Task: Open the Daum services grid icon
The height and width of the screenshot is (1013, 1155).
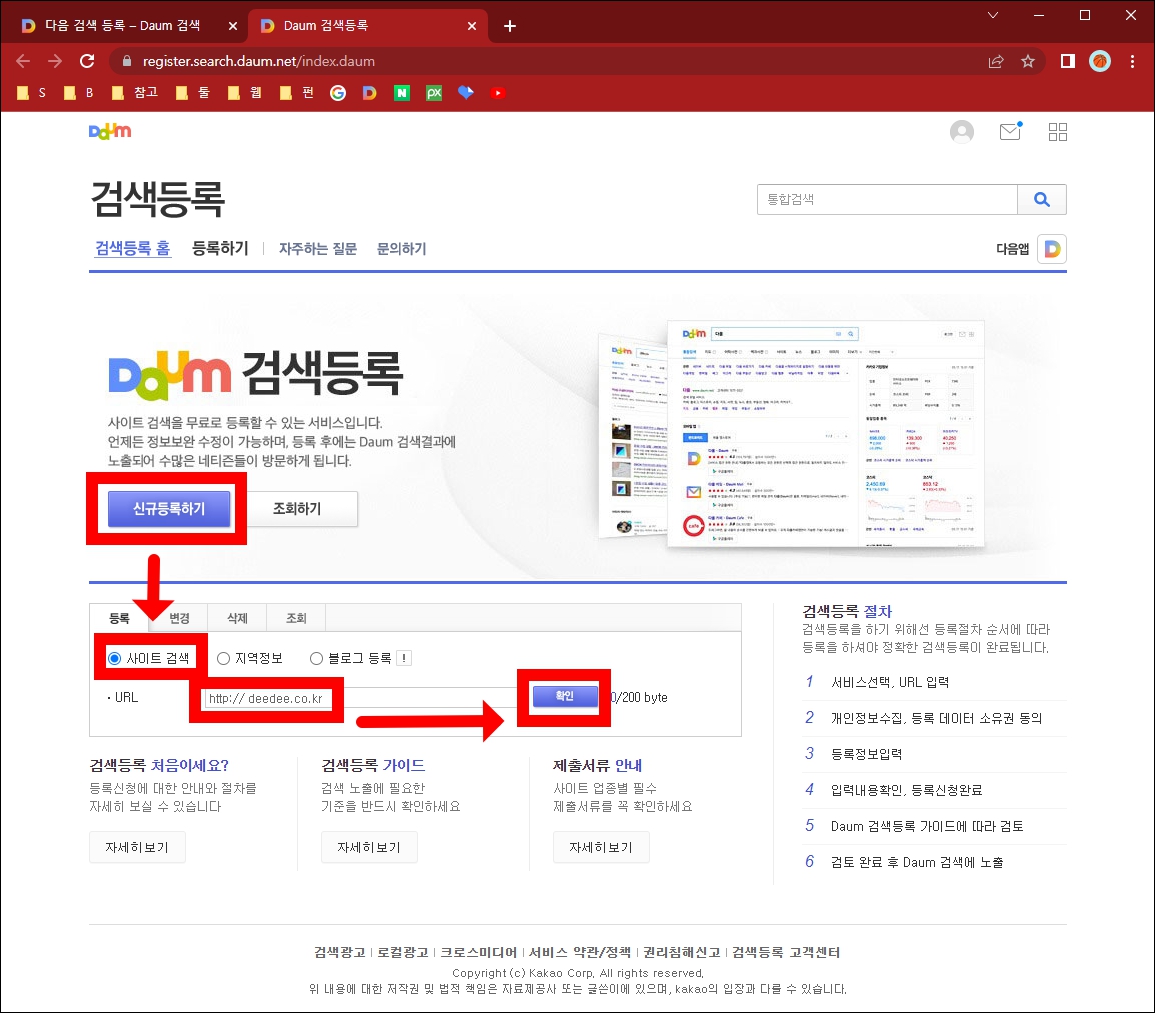Action: click(x=1057, y=132)
